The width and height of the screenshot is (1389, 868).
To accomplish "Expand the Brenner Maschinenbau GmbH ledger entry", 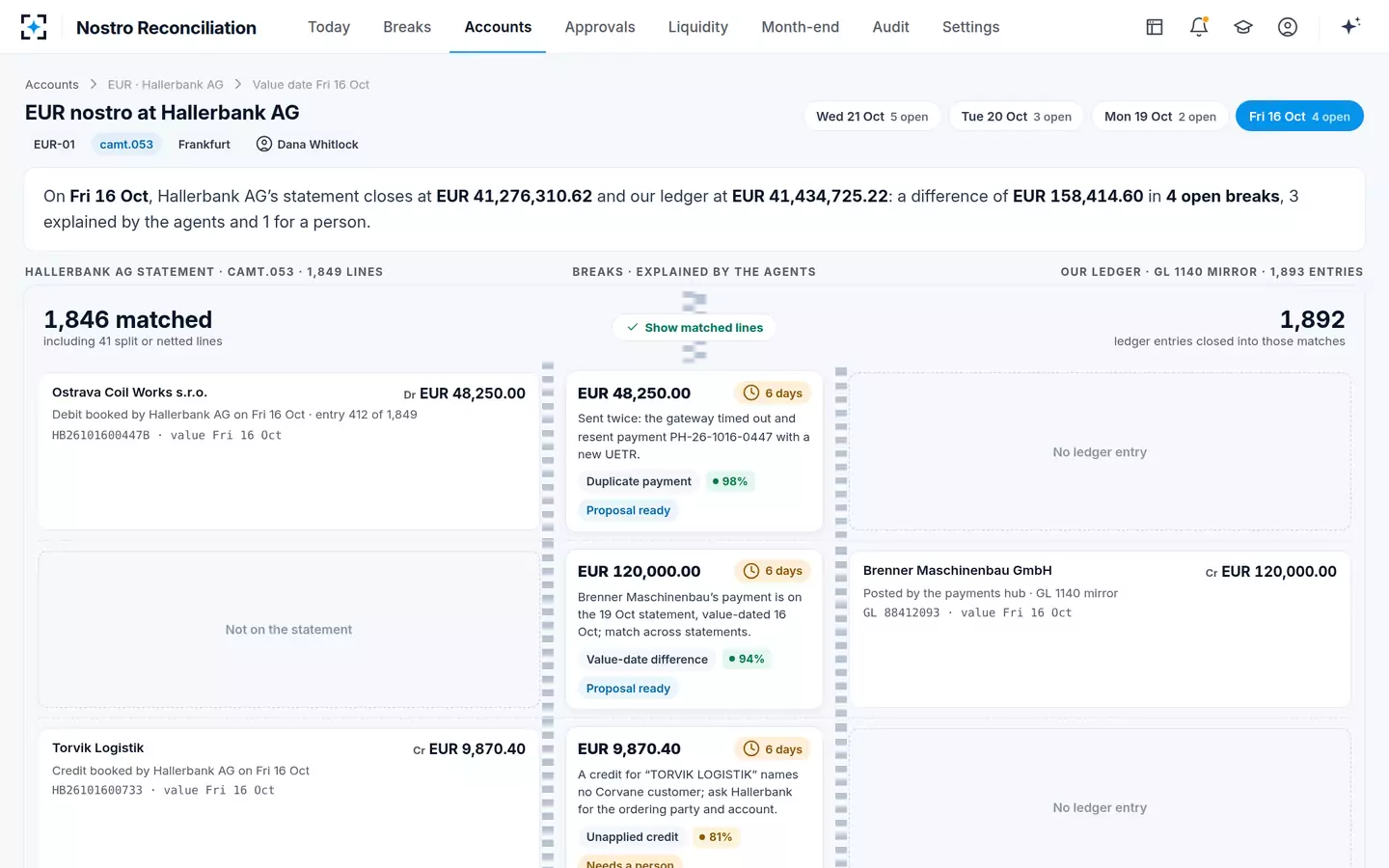I will (1100, 630).
